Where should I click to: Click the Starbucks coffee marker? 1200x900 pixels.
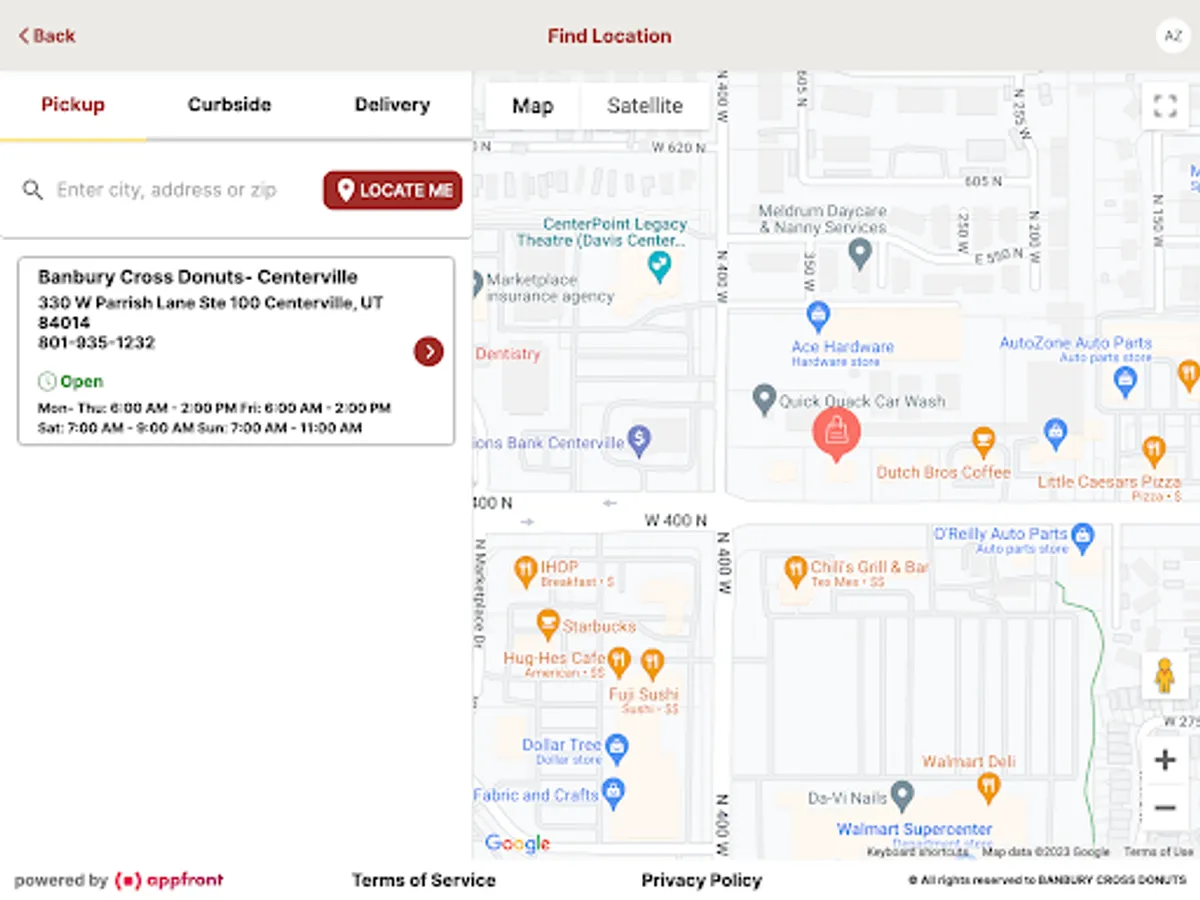(547, 624)
